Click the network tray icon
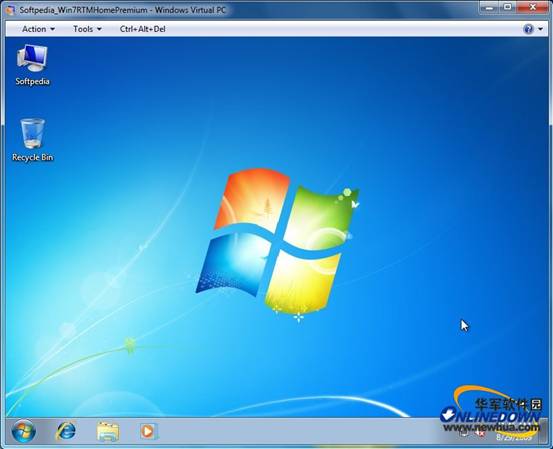 coord(465,433)
